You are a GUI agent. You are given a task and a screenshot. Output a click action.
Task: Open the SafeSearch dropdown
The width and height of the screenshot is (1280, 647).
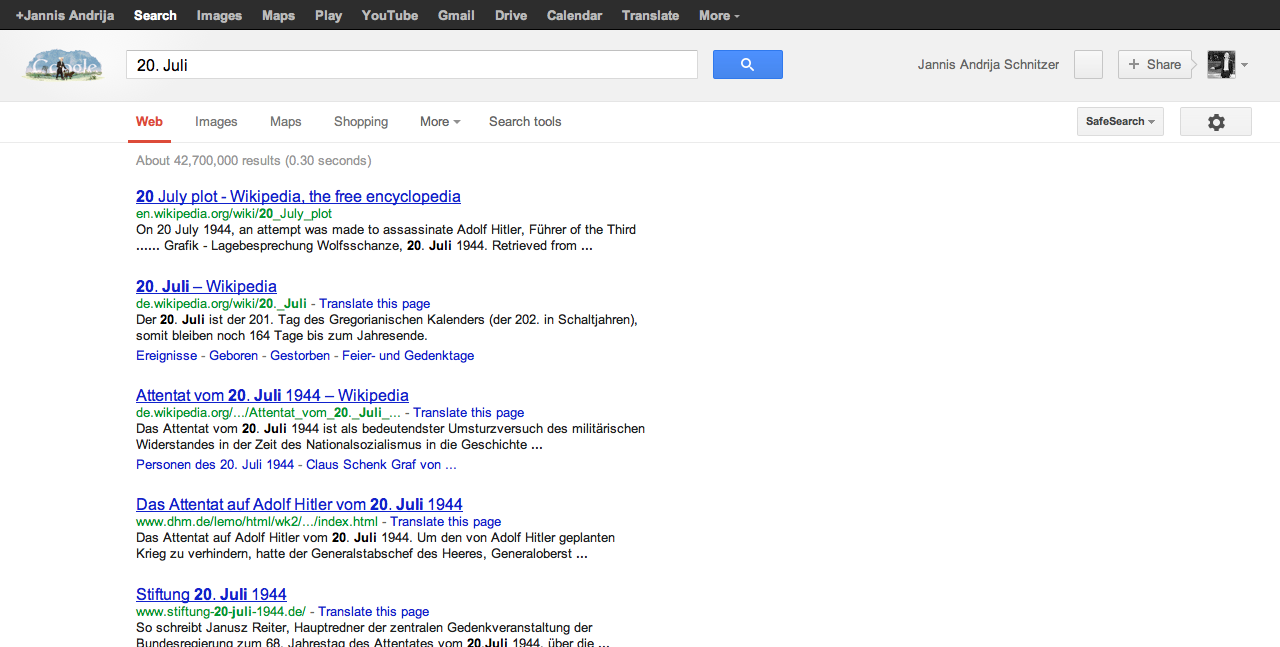[1120, 122]
